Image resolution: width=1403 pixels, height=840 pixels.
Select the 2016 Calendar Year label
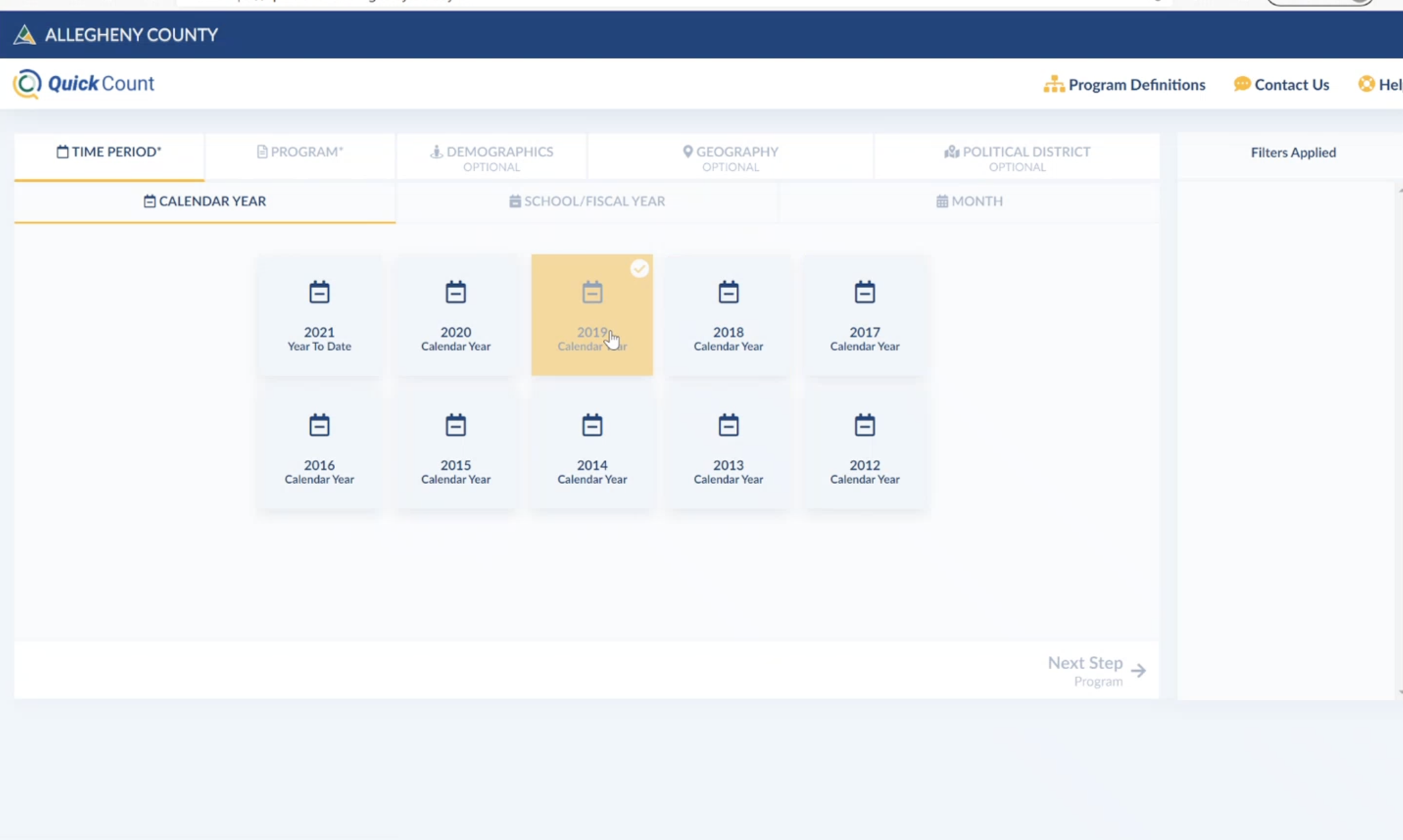(319, 472)
